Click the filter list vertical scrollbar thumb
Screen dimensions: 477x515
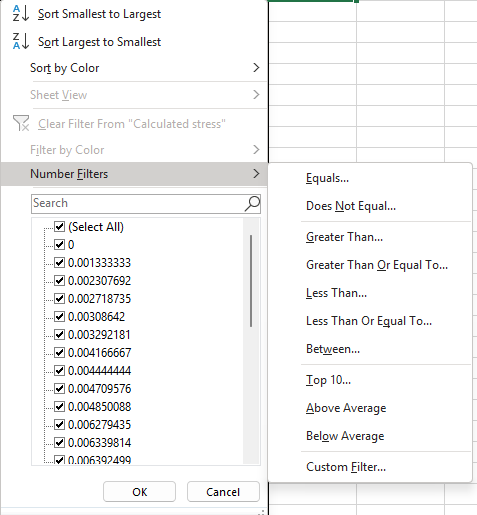251,281
